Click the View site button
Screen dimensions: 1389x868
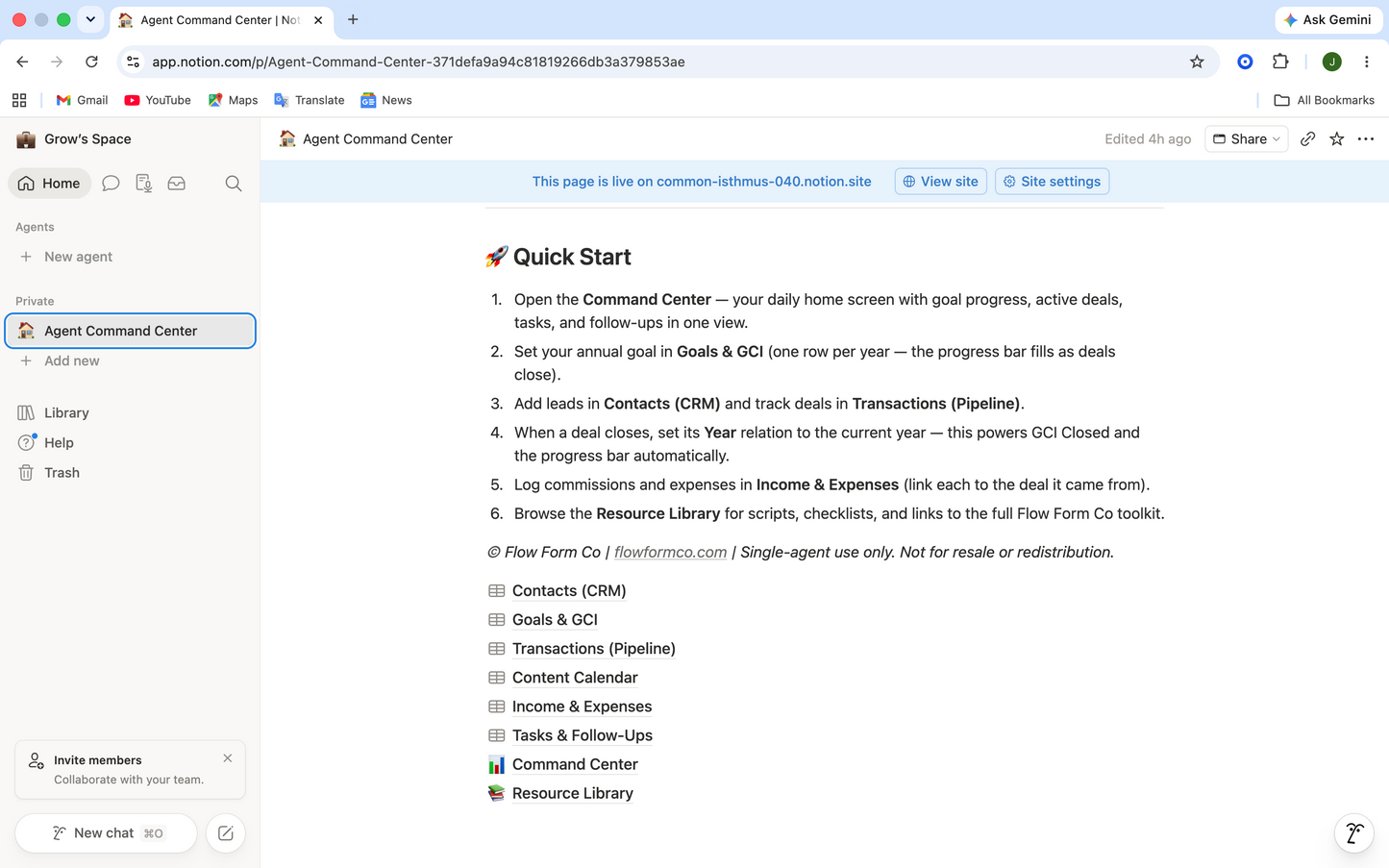pos(940,182)
